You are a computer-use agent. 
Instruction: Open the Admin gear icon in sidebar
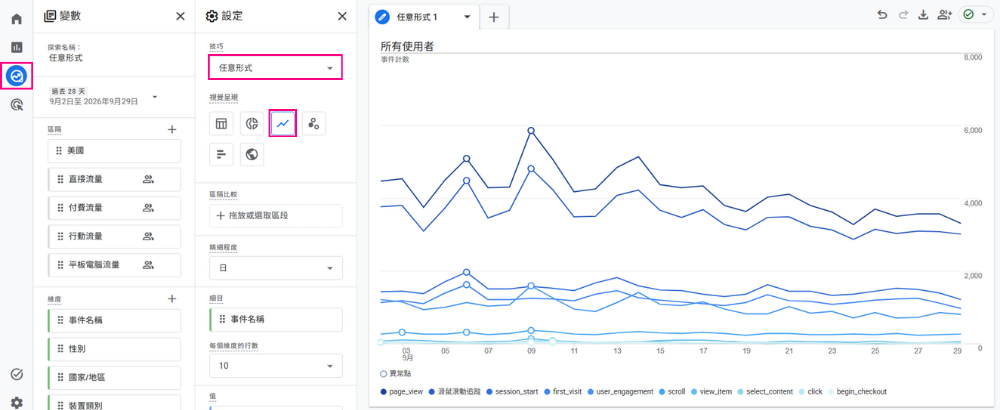point(17,402)
